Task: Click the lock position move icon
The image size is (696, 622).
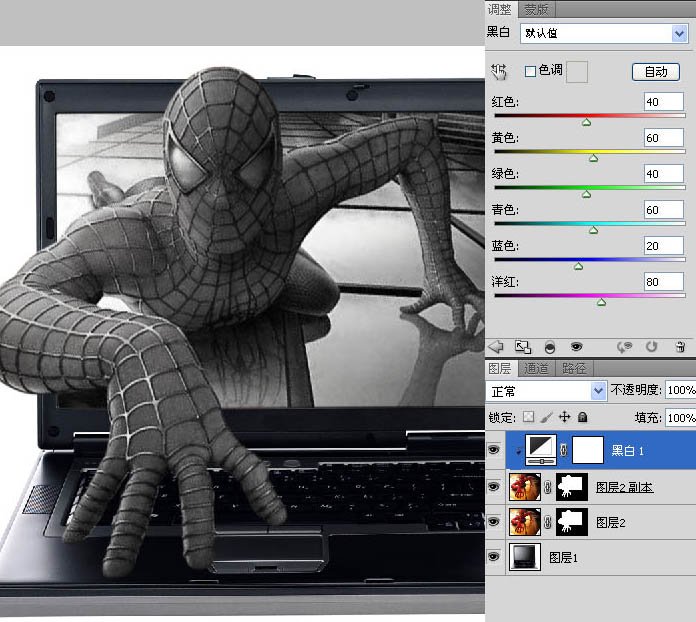Action: [564, 417]
